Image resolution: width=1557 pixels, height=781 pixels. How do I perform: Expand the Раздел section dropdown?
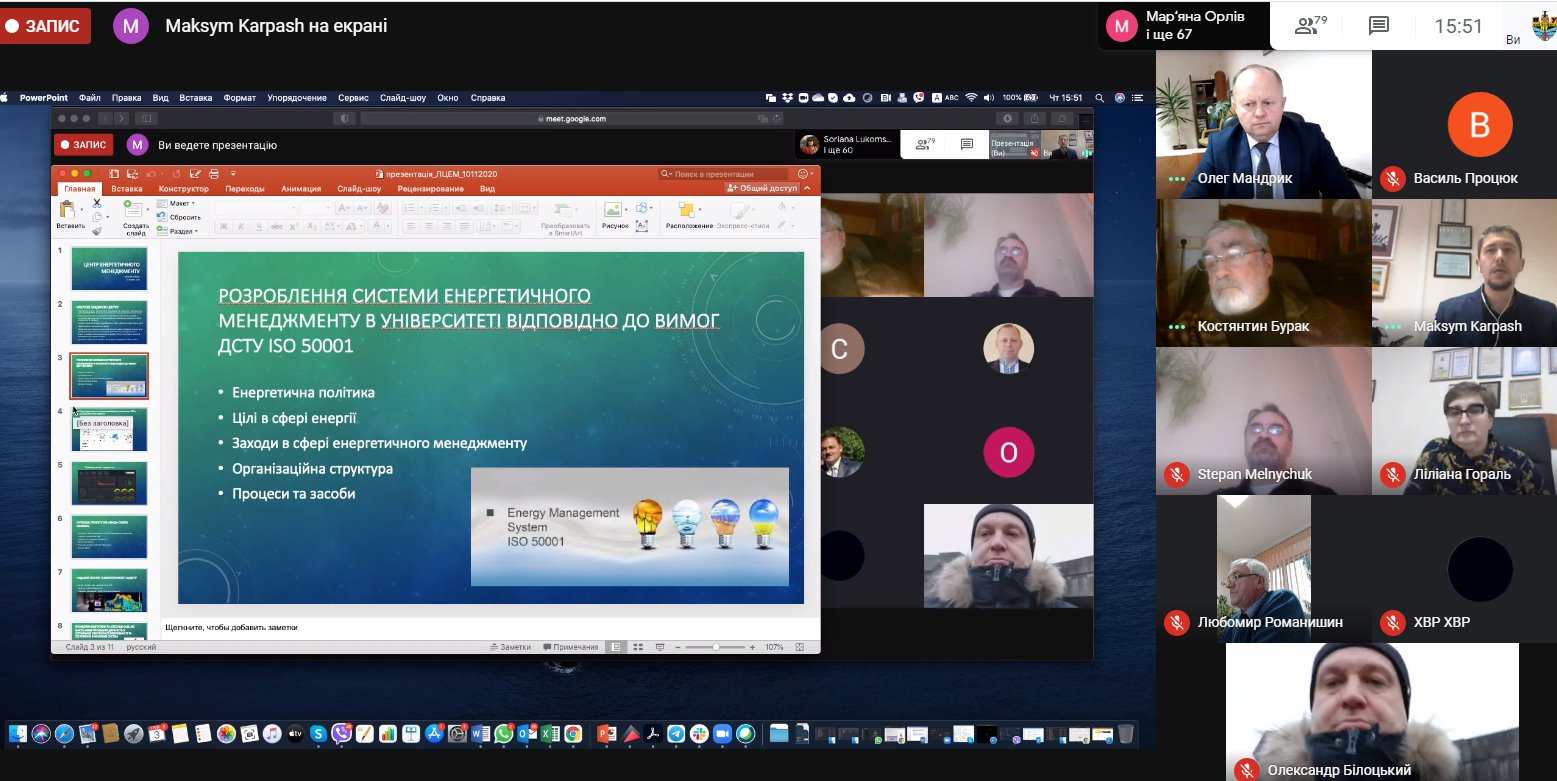(x=181, y=231)
